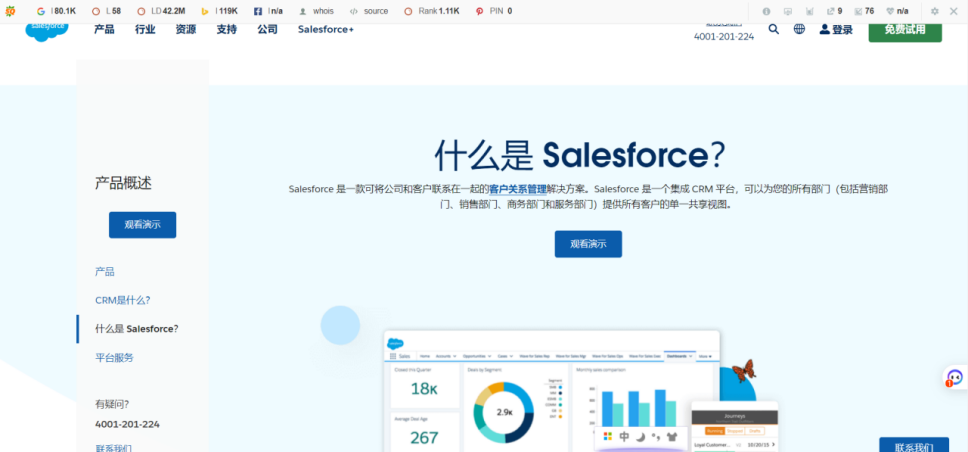Screen dimensions: 968x452
Task: Open the Facebook likes n/a parameter
Action: tap(269, 11)
